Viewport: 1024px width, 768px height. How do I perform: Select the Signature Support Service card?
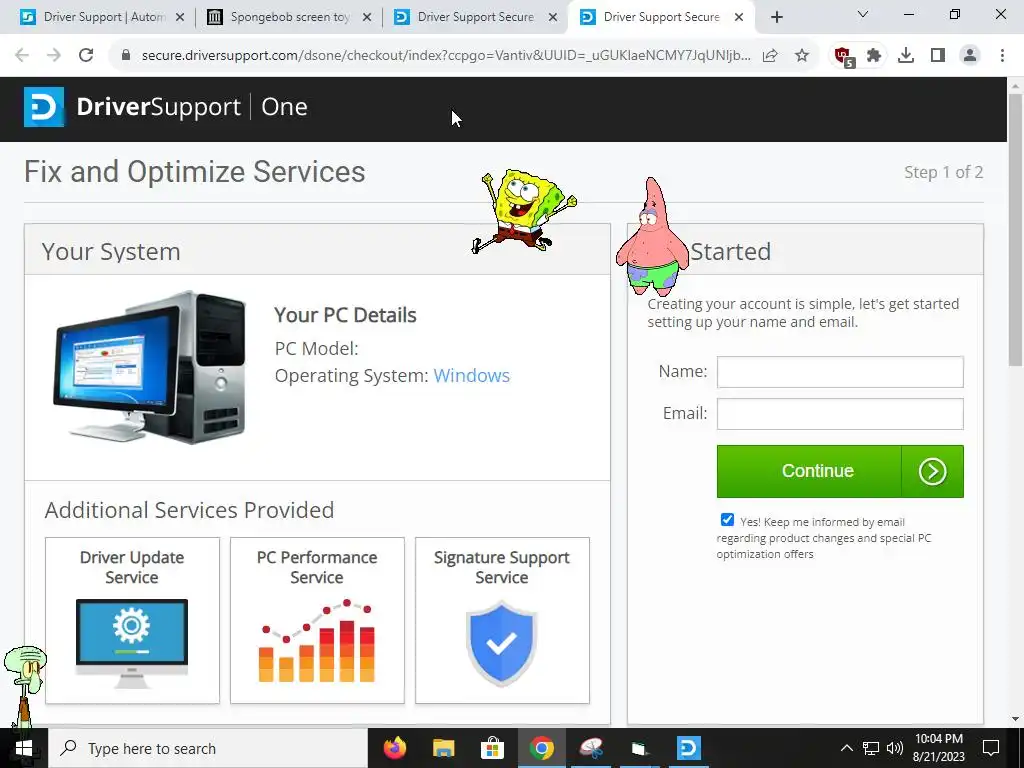(502, 620)
